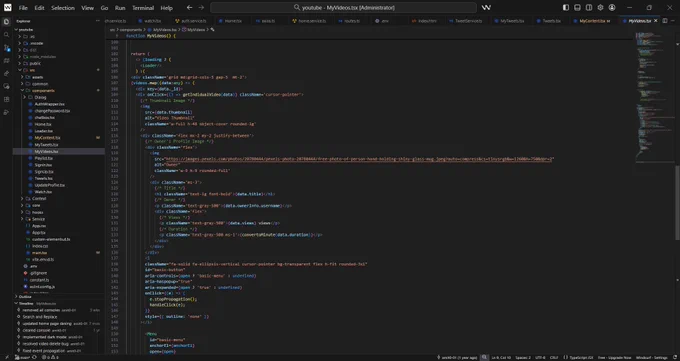Open errors and warnings count in status bar
The image size is (680, 361).
pyautogui.click(x=50, y=358)
